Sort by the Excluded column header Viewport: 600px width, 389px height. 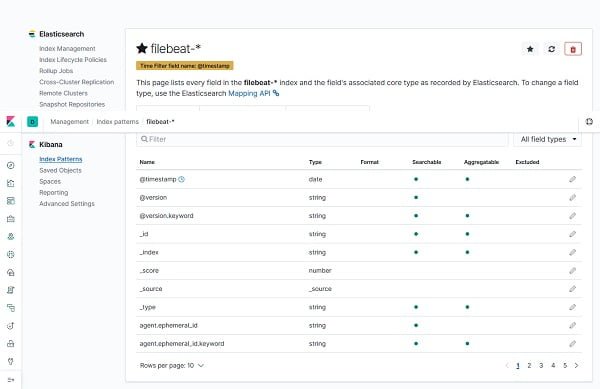pos(527,162)
